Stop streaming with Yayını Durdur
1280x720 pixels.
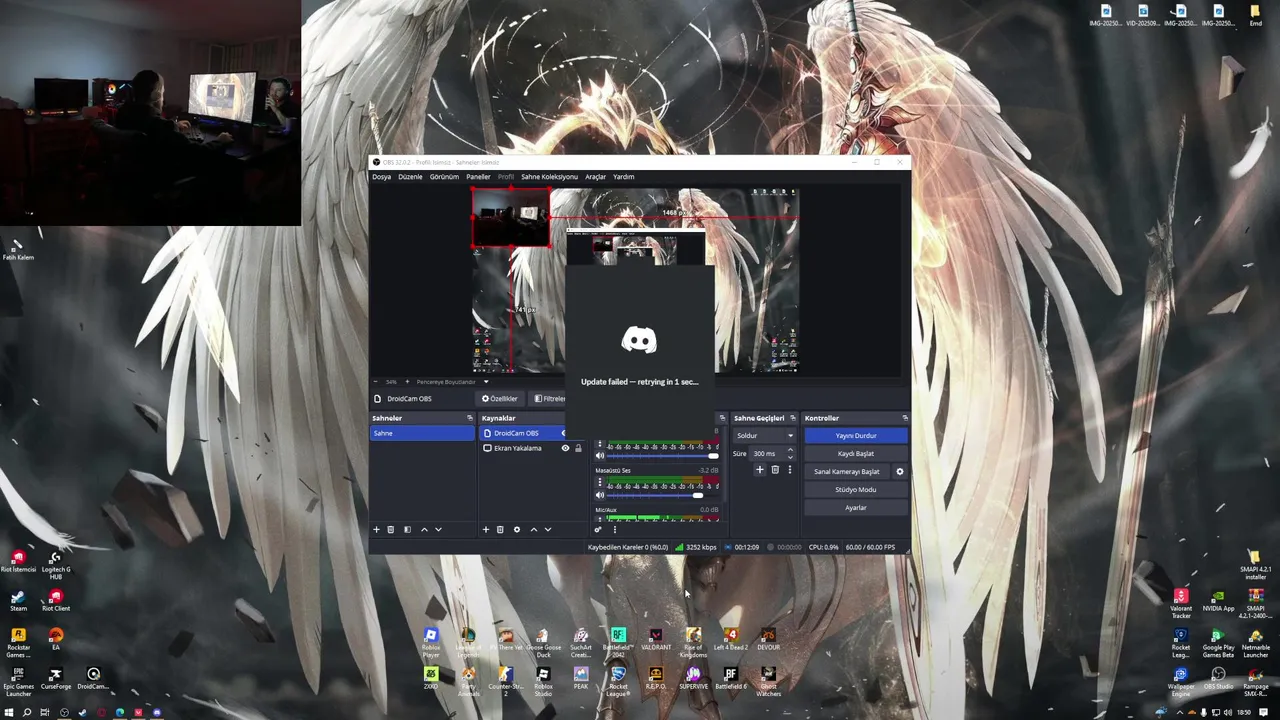pos(856,435)
